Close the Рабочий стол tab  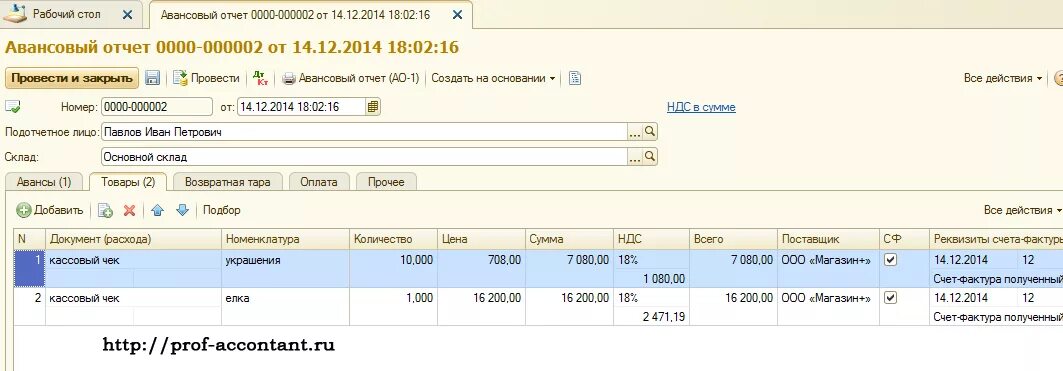click(128, 14)
